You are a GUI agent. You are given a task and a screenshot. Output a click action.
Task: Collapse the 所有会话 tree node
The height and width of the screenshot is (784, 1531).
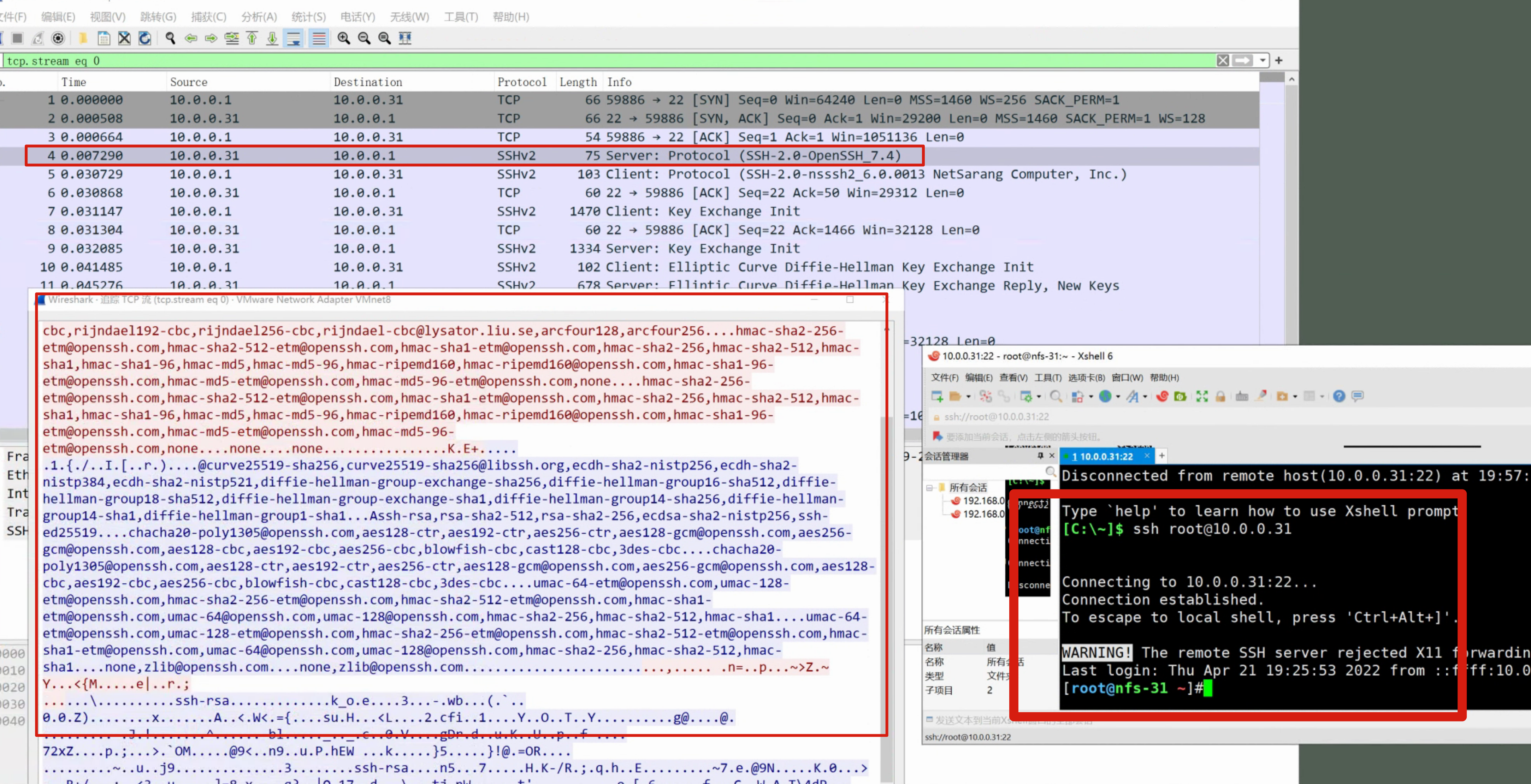(929, 488)
